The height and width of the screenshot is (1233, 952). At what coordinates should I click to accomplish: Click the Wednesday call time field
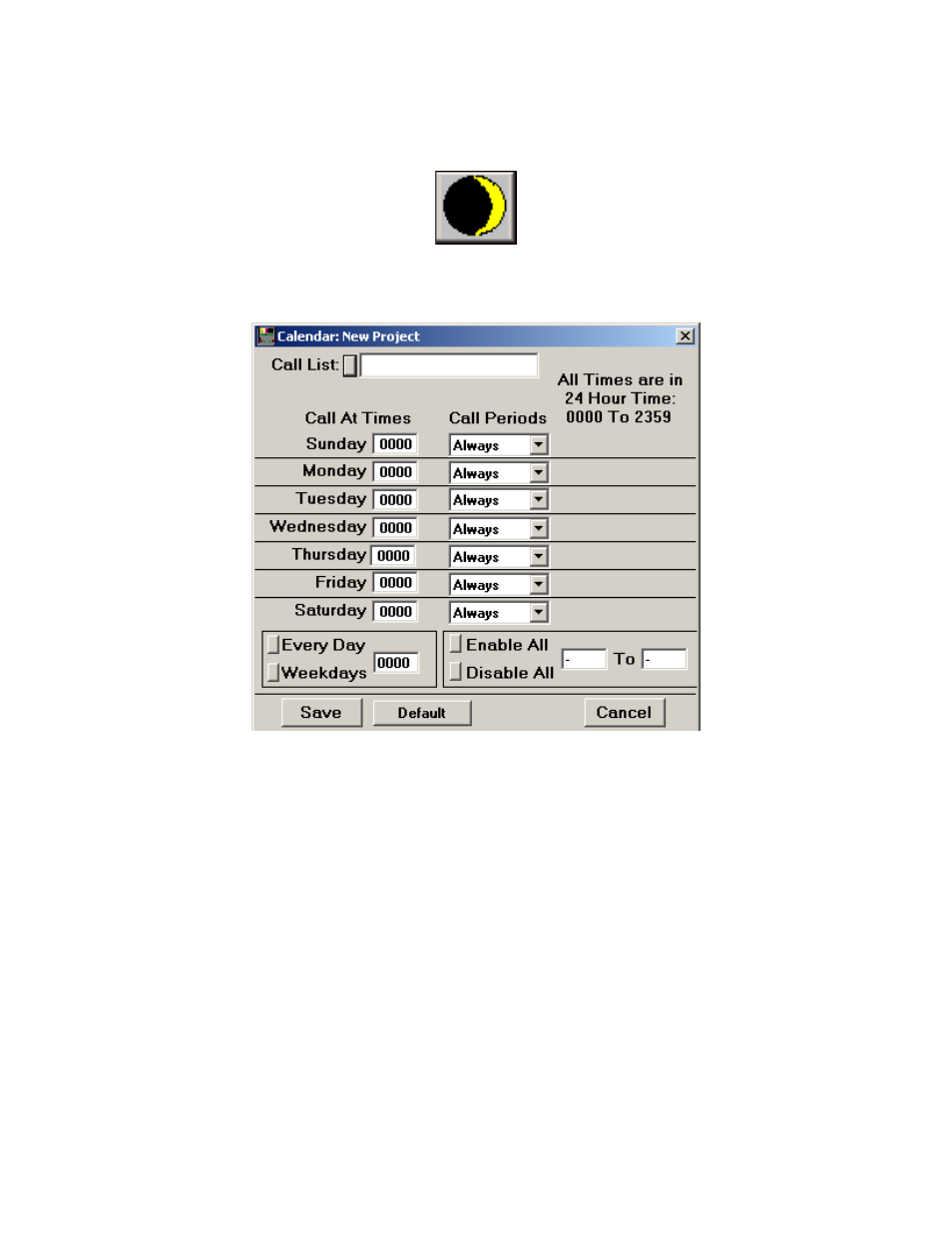coord(395,528)
